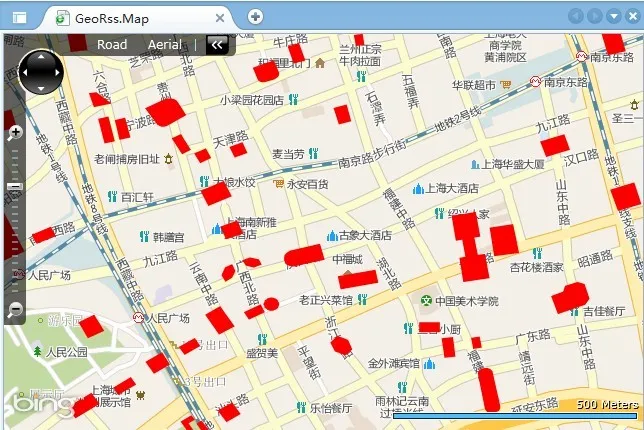The height and width of the screenshot is (430, 644).
Task: Pan map down with compass arrow
Action: click(x=41, y=89)
